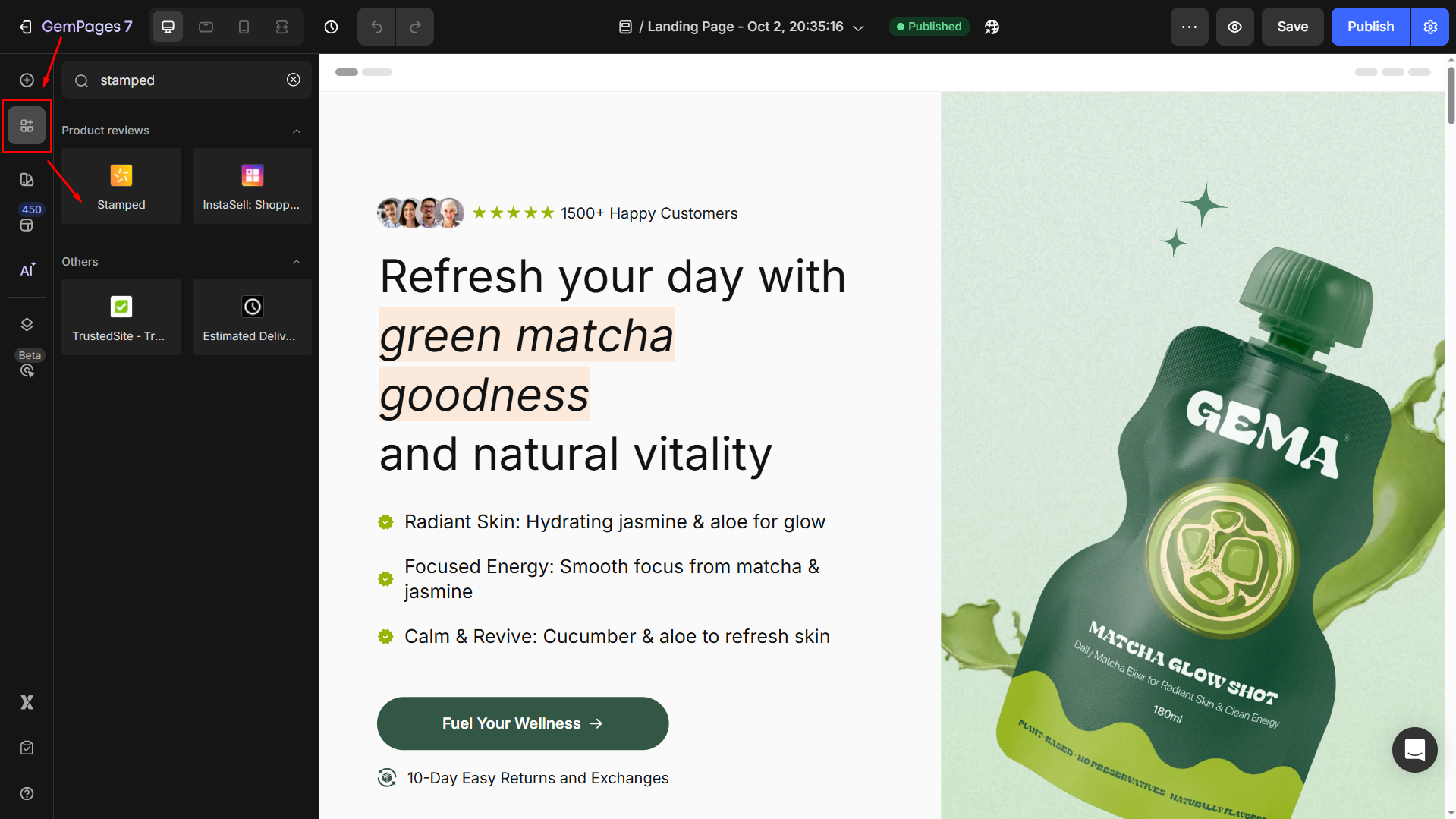Switch to mobile device view

click(x=244, y=27)
